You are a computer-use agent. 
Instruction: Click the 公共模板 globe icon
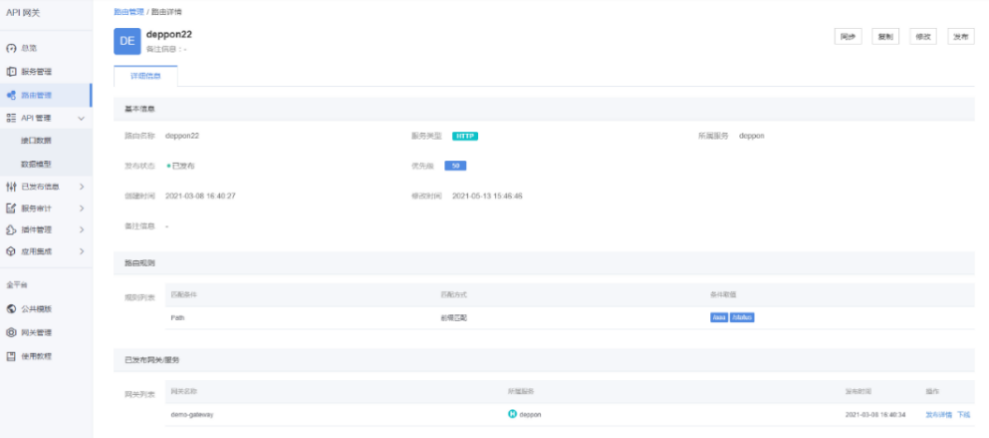point(11,309)
